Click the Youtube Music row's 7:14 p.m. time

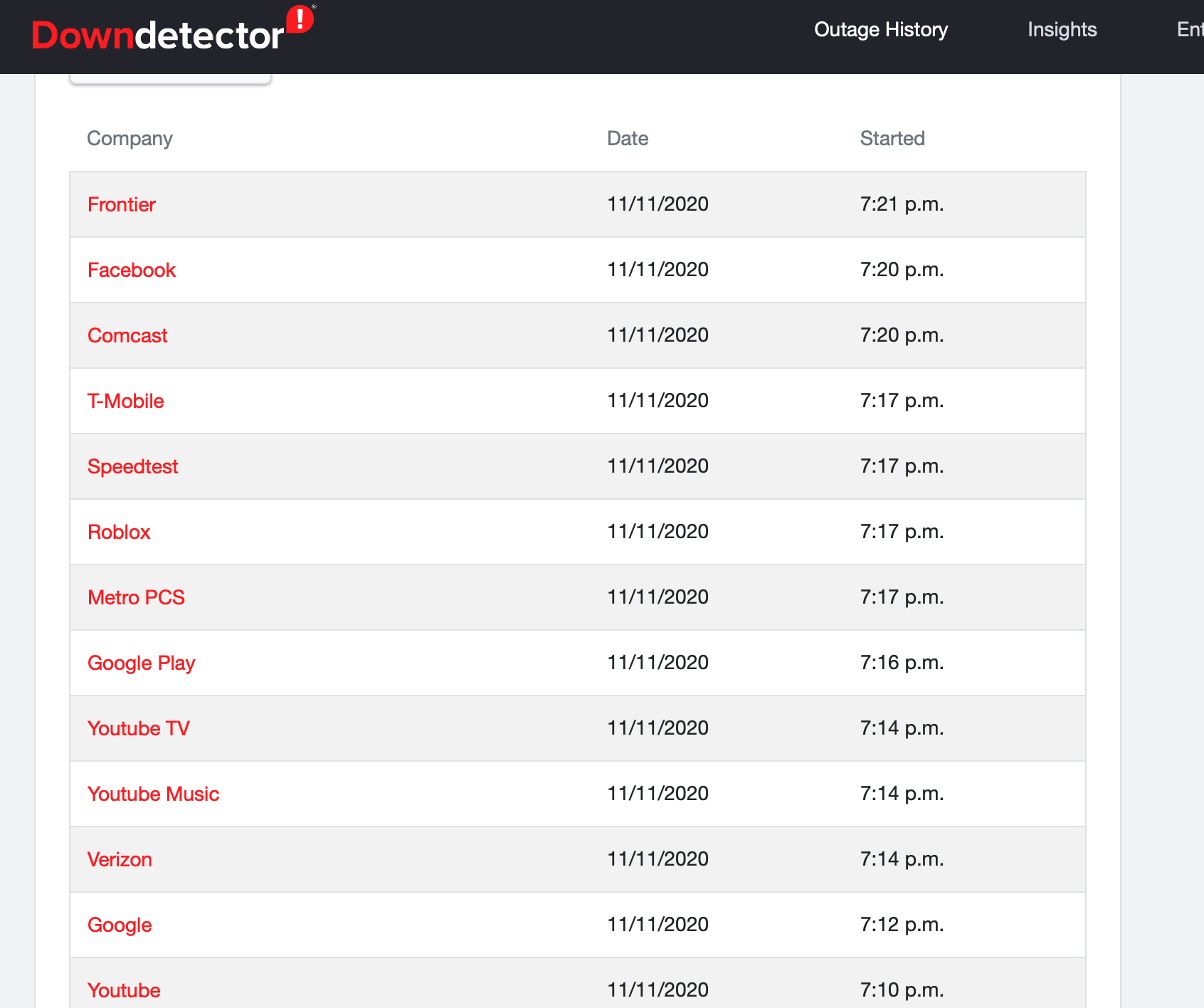(x=902, y=794)
